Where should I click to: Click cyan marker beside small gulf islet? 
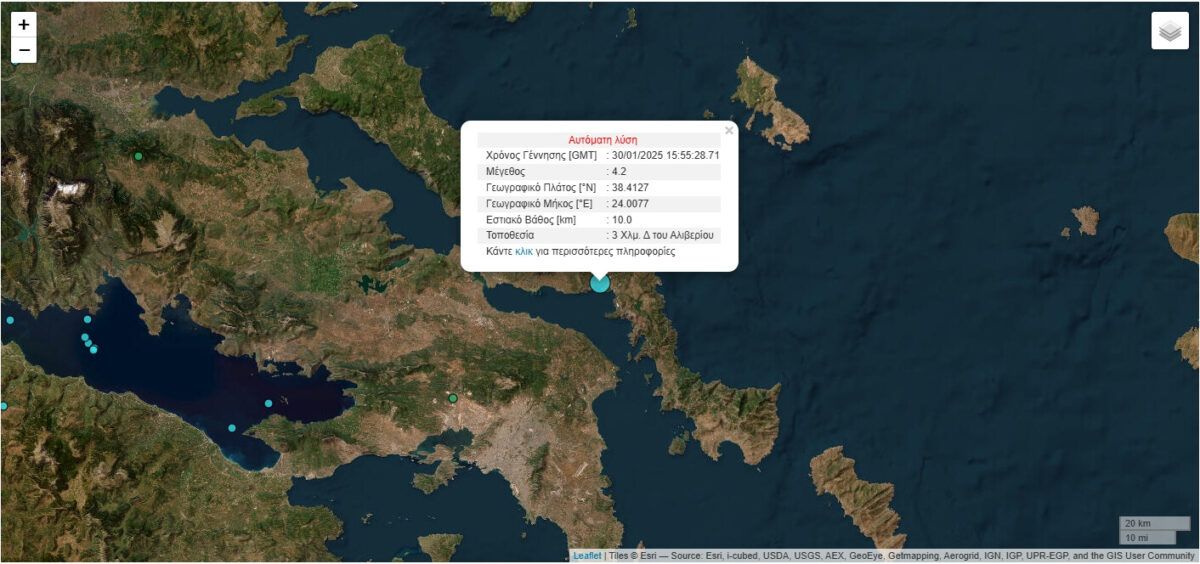pyautogui.click(x=268, y=403)
